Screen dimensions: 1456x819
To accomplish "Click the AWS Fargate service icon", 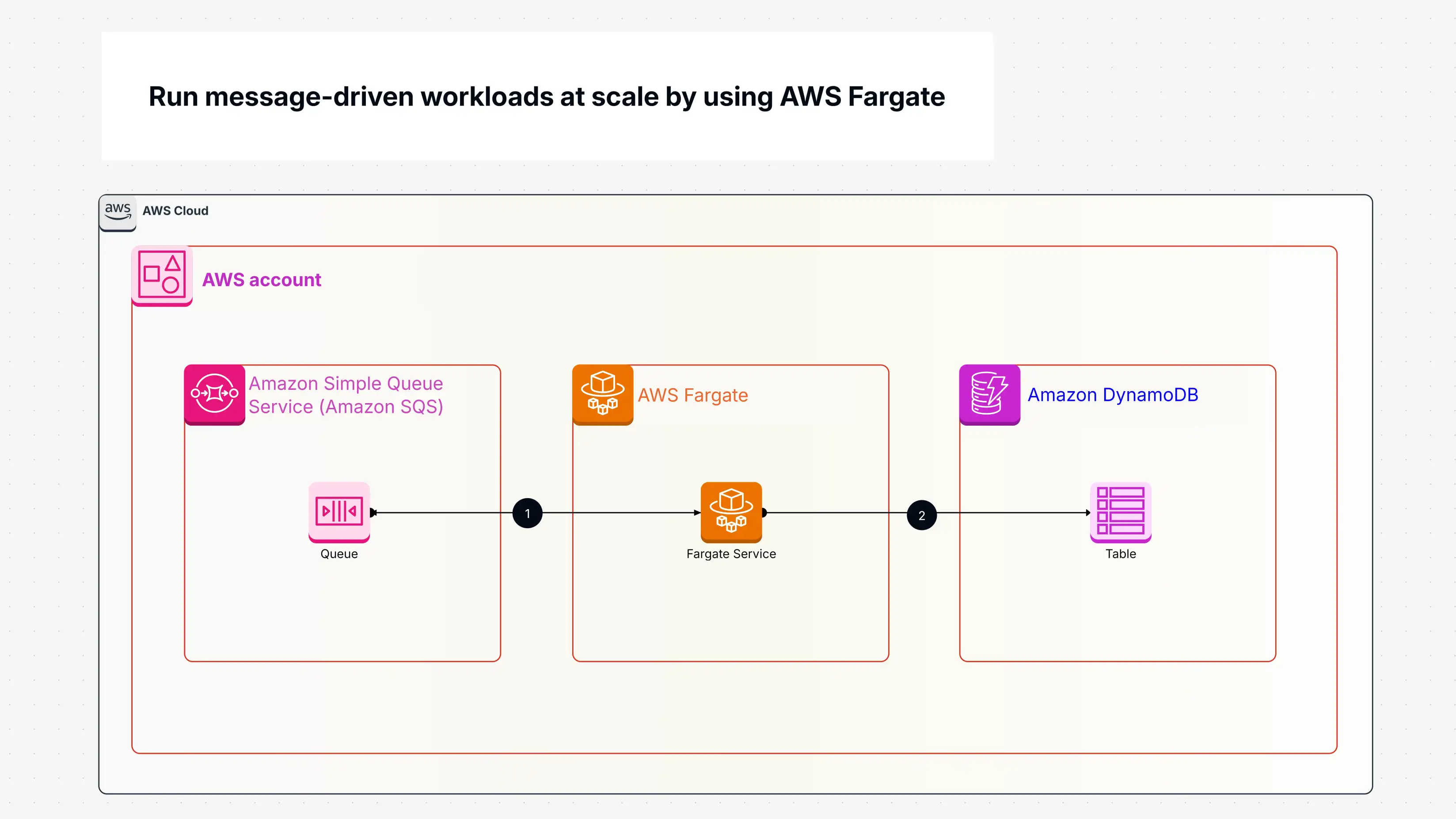I will click(603, 395).
